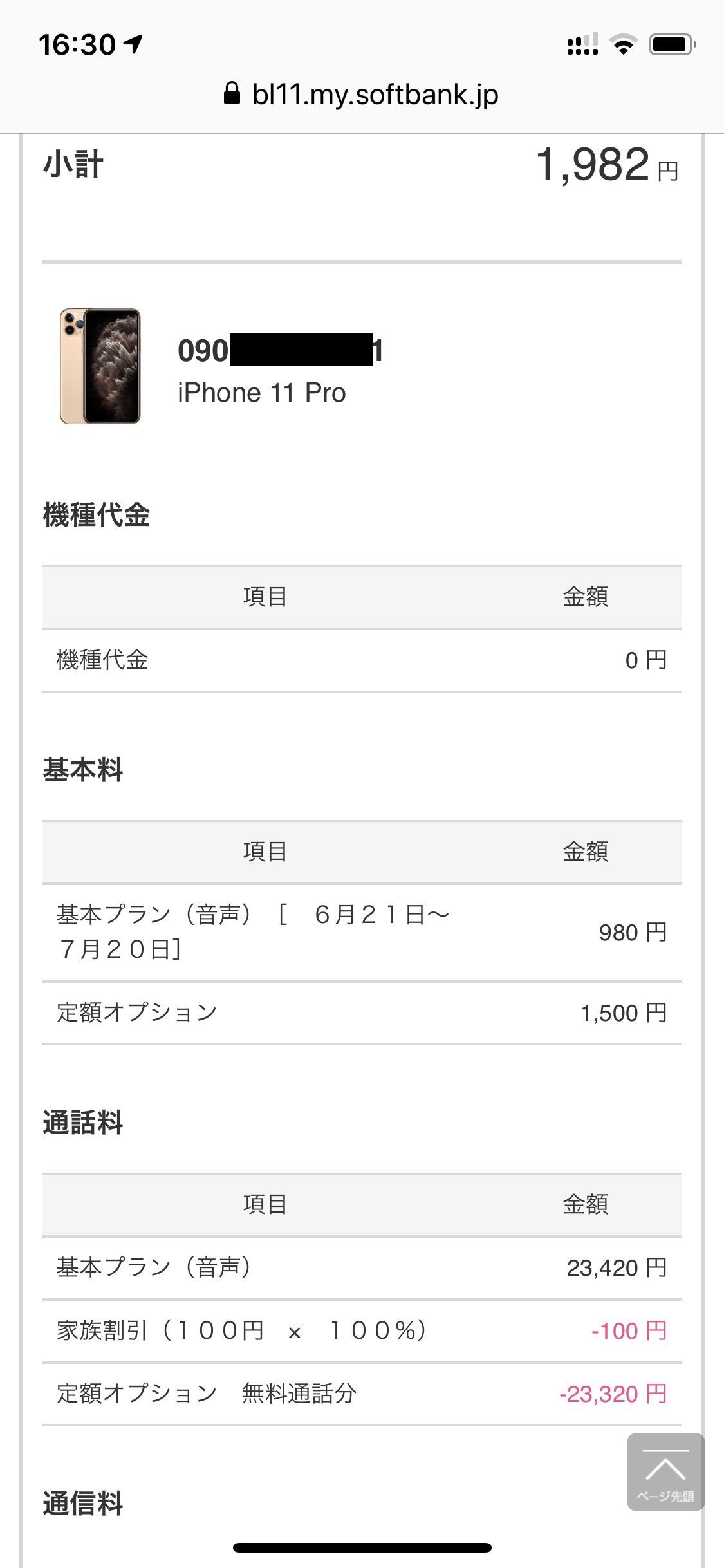The height and width of the screenshot is (1568, 724).
Task: Select the 6月21日〜7月20日 基本プラン row
Action: pos(362,932)
